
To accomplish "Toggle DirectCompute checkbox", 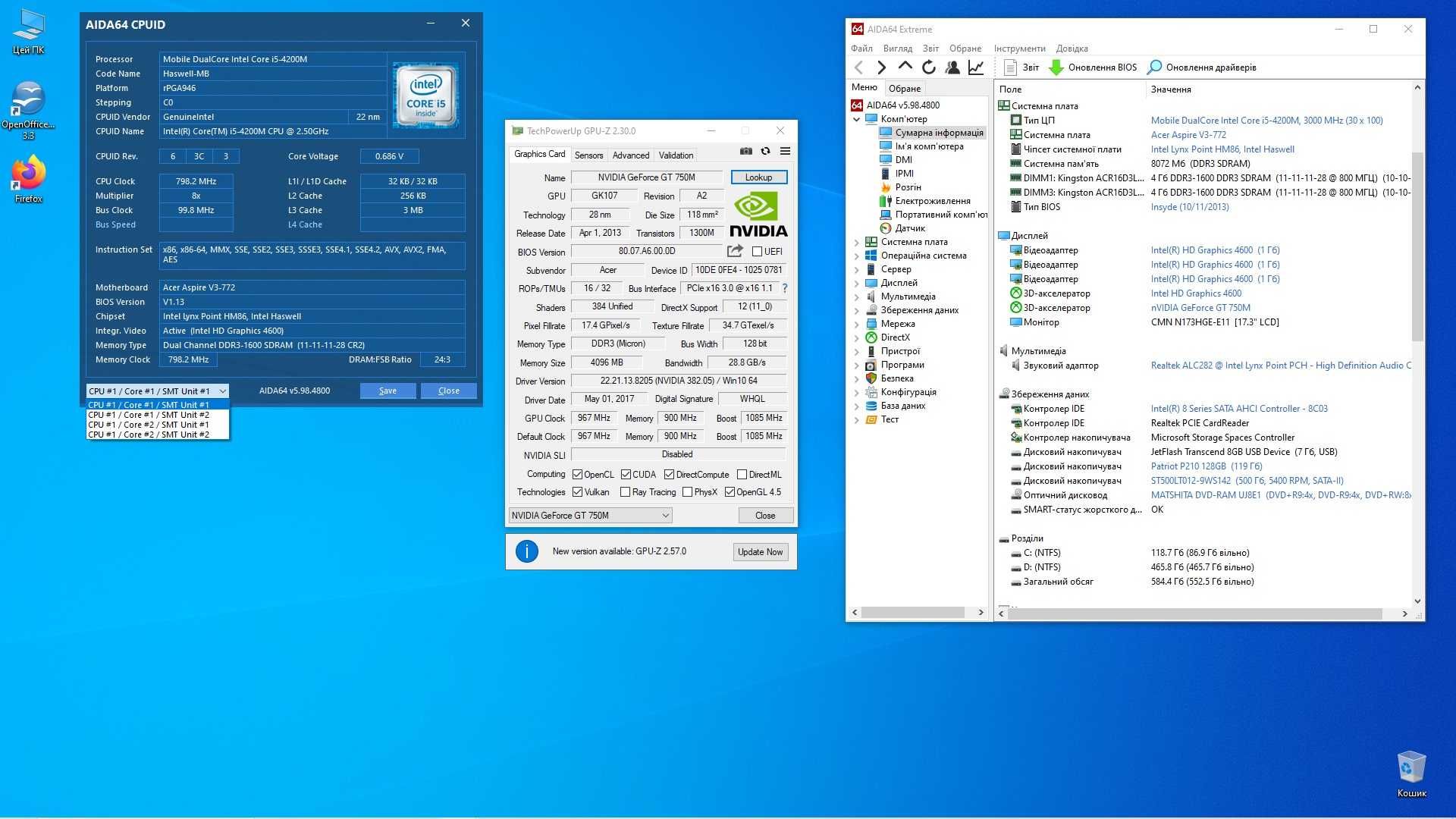I will pos(669,475).
